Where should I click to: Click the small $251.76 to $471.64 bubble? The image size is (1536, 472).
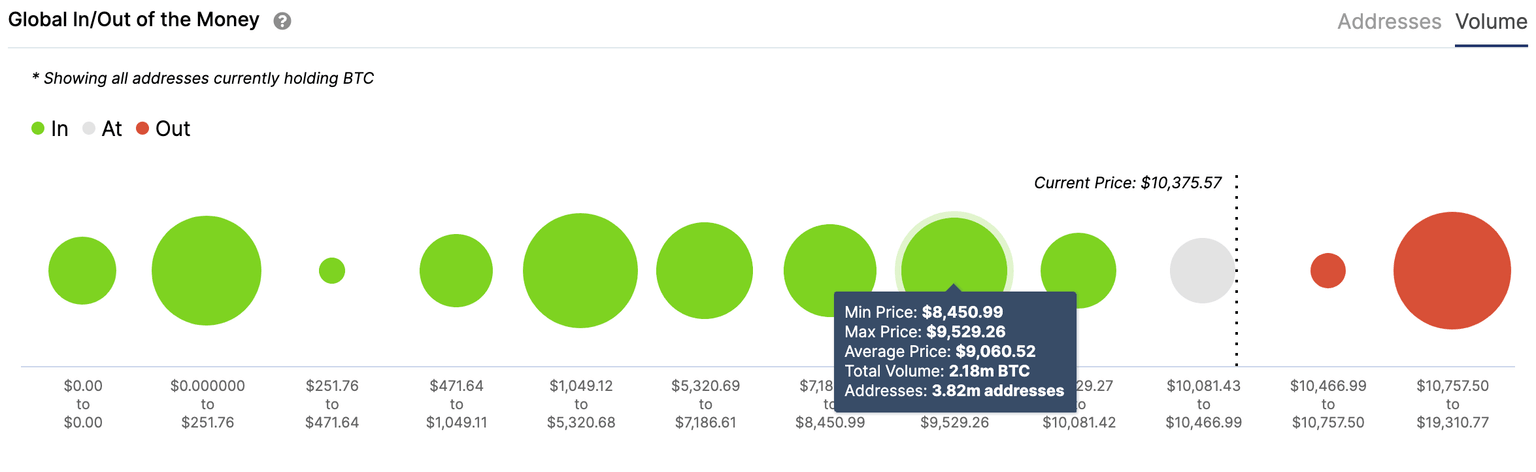332,270
